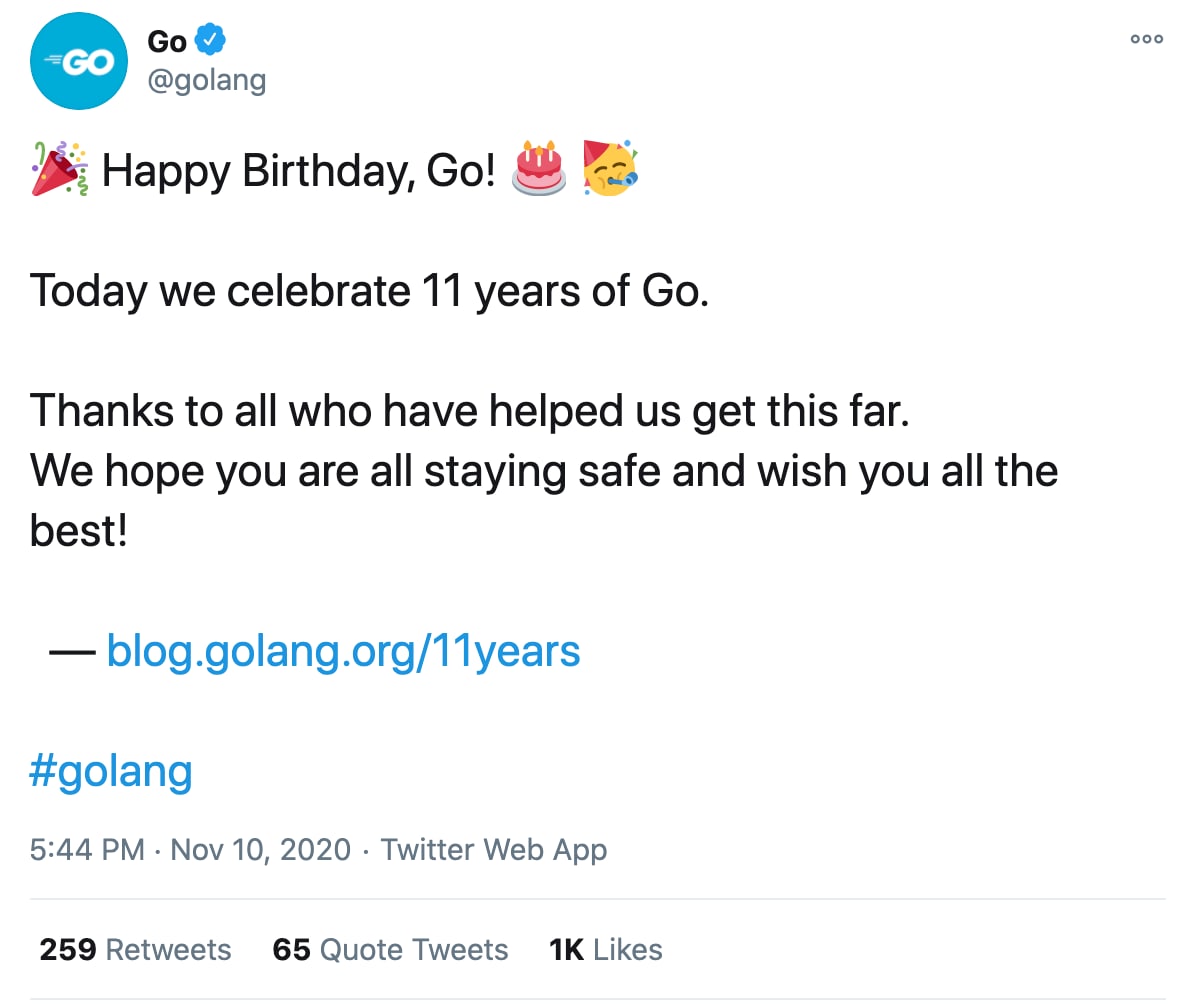The image size is (1192, 1008).
Task: Click the 5:44 PM Nov 10 timestamp
Action: 190,850
